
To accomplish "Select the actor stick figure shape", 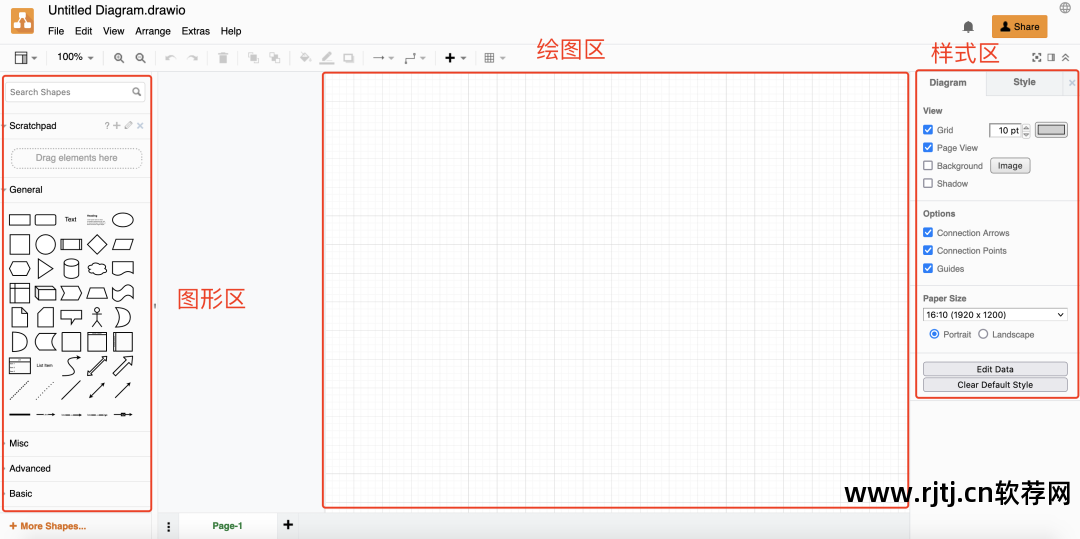I will 97,317.
